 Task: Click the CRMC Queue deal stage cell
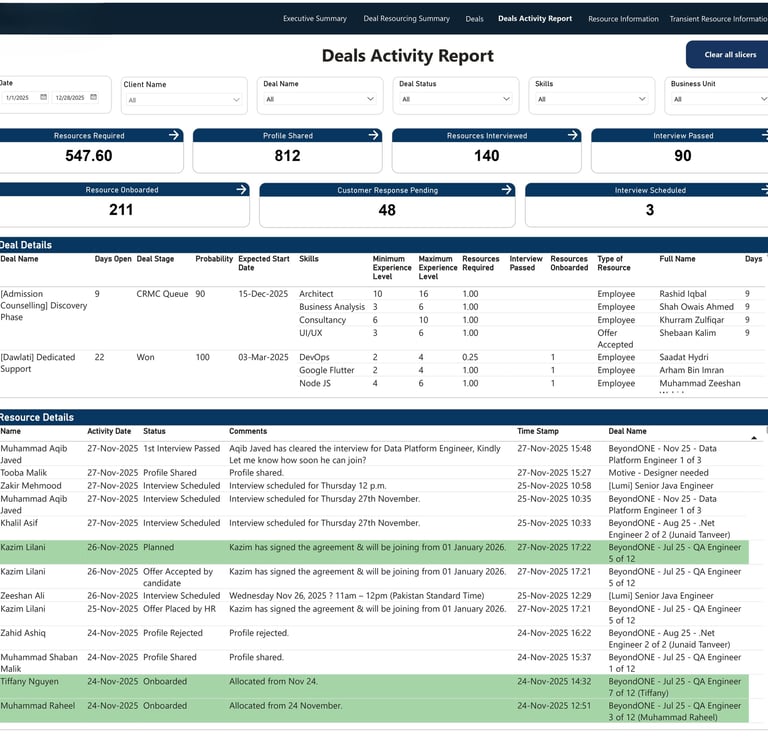click(162, 294)
